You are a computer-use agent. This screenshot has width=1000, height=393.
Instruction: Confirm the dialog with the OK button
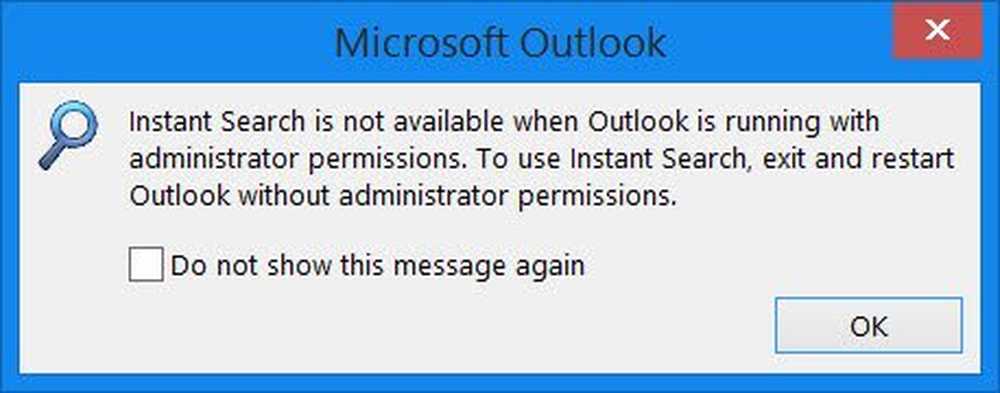[869, 325]
